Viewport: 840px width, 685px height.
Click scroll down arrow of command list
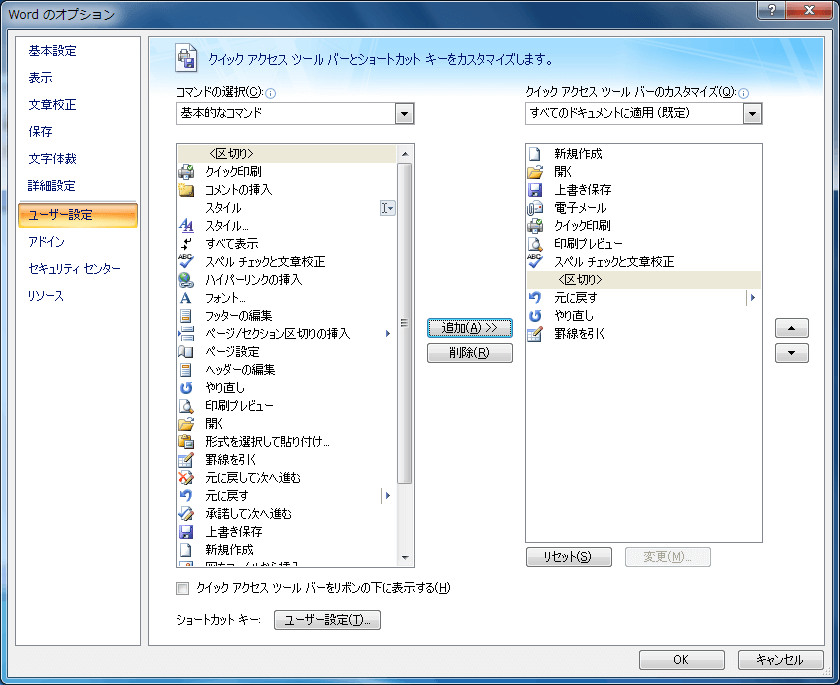click(x=405, y=558)
